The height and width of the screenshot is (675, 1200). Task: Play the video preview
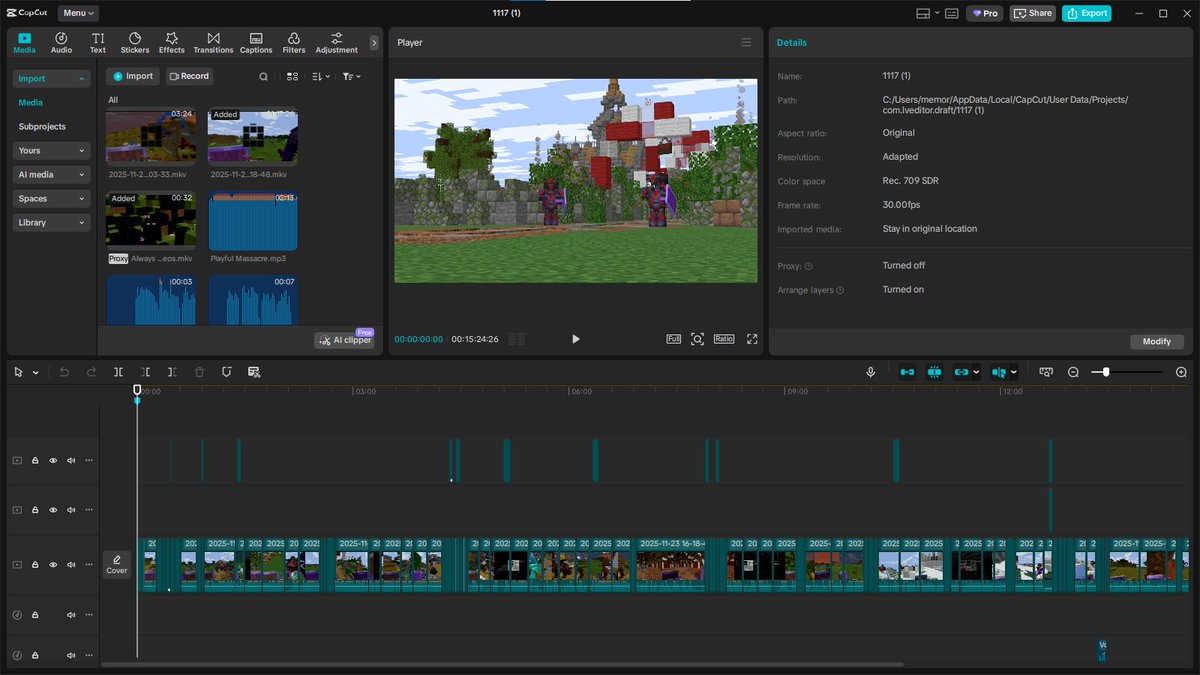coord(575,339)
